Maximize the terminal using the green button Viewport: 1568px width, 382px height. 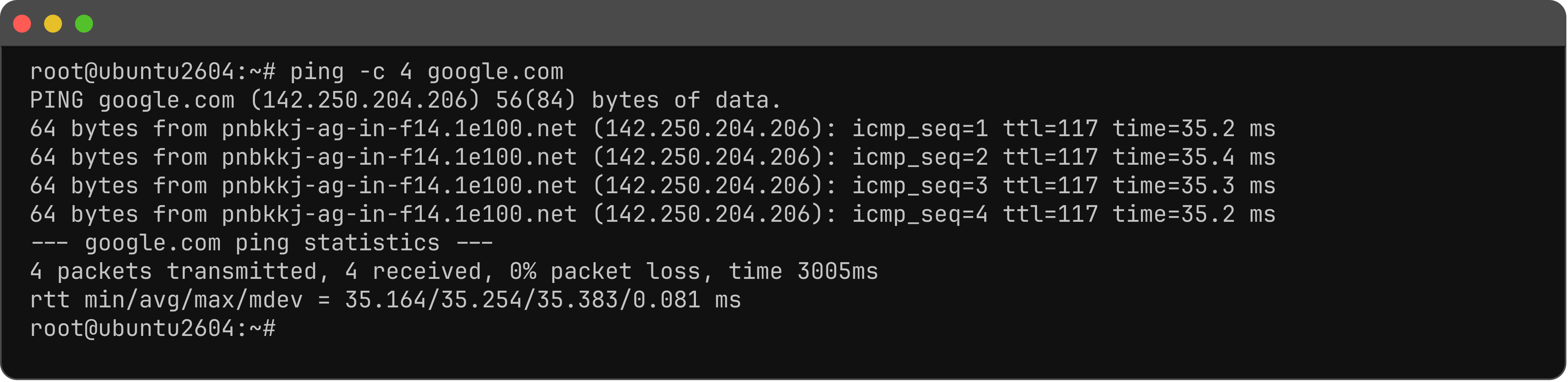[x=84, y=24]
